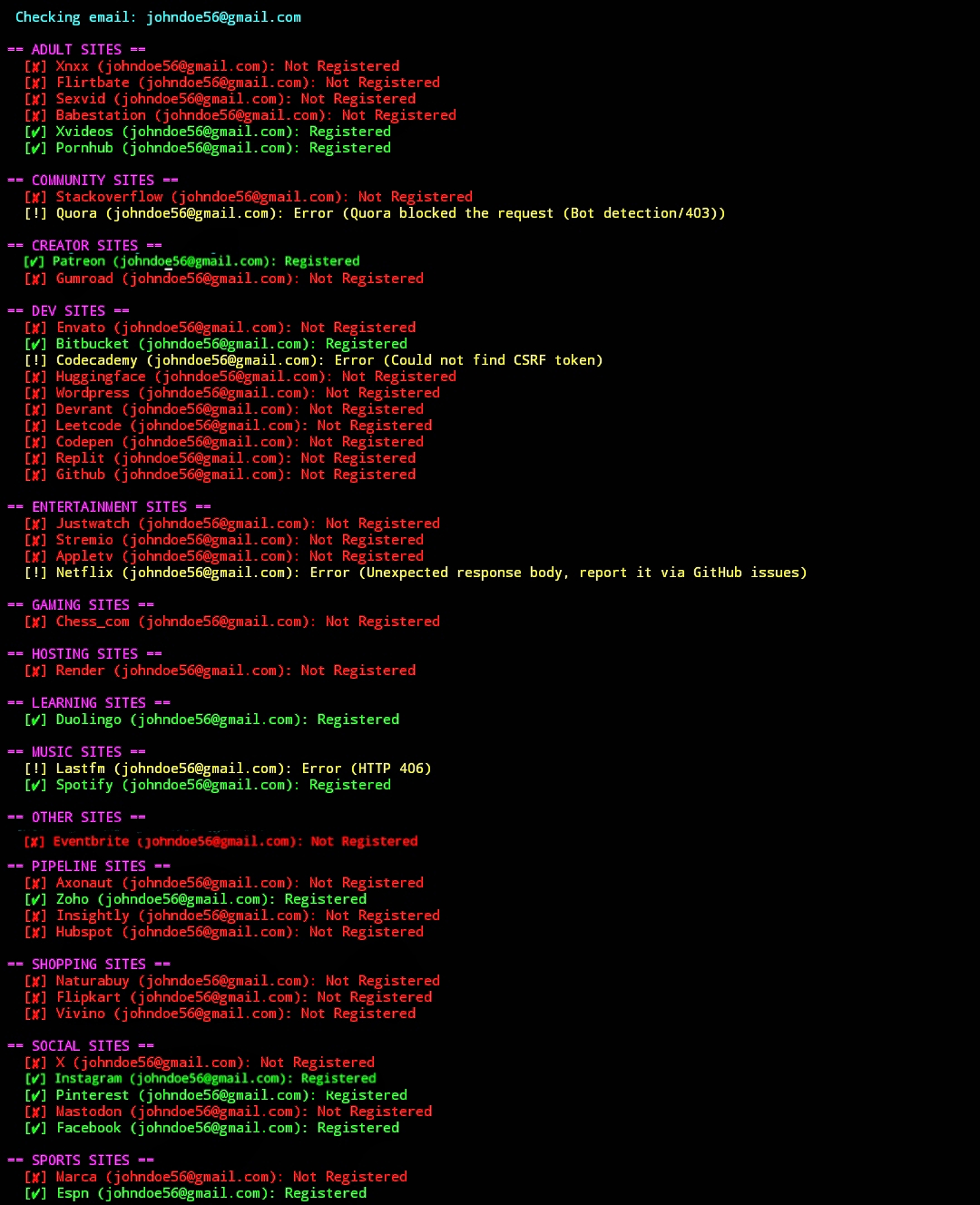Image resolution: width=980 pixels, height=1205 pixels.
Task: Expand the ADULT SITES section header
Action: pyautogui.click(x=77, y=49)
